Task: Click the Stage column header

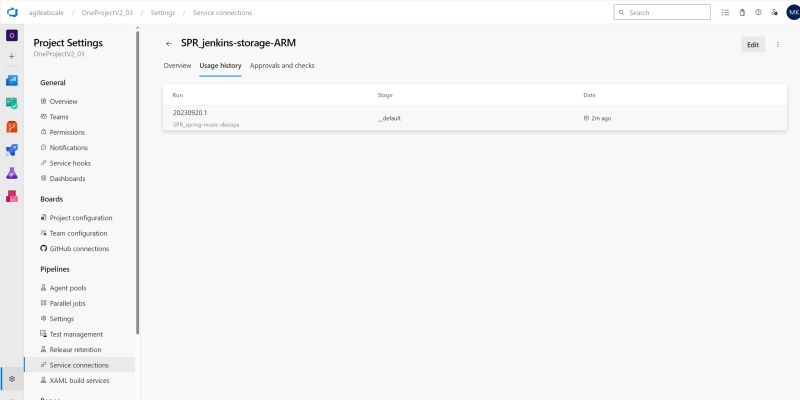Action: click(x=385, y=95)
